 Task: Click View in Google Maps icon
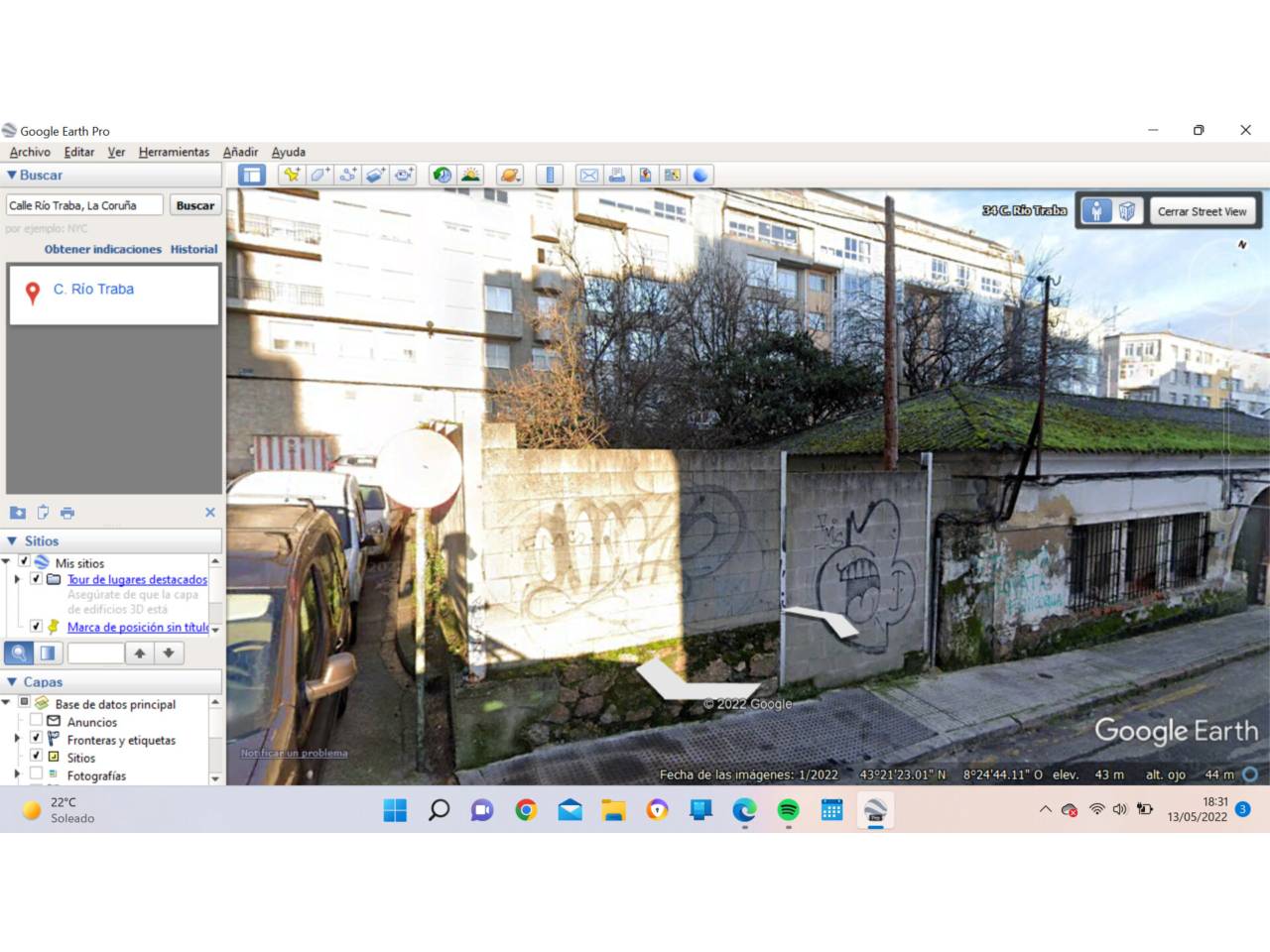tap(673, 176)
